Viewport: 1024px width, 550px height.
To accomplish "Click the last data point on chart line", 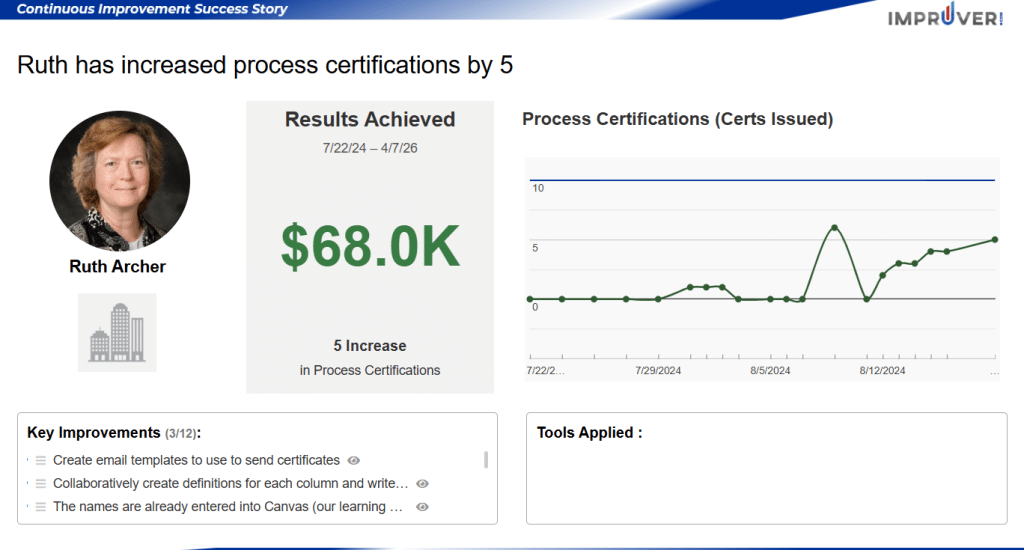I will (994, 239).
